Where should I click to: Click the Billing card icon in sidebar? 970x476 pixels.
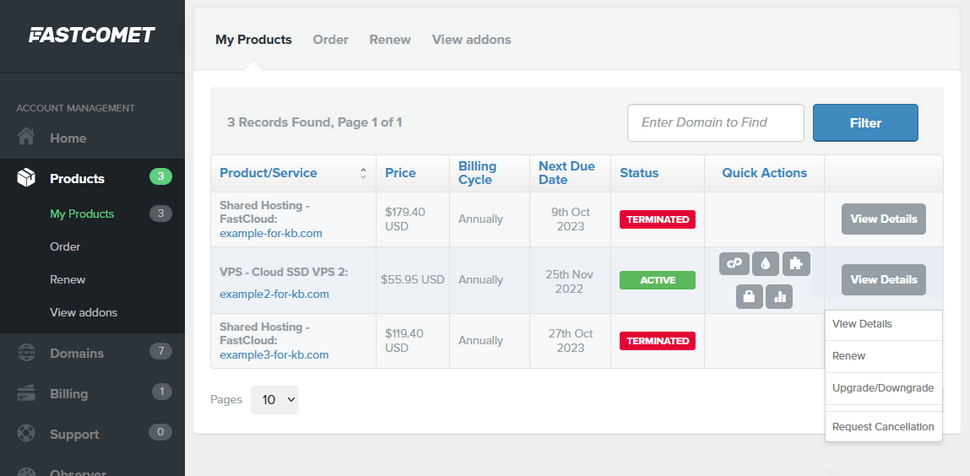(x=26, y=393)
